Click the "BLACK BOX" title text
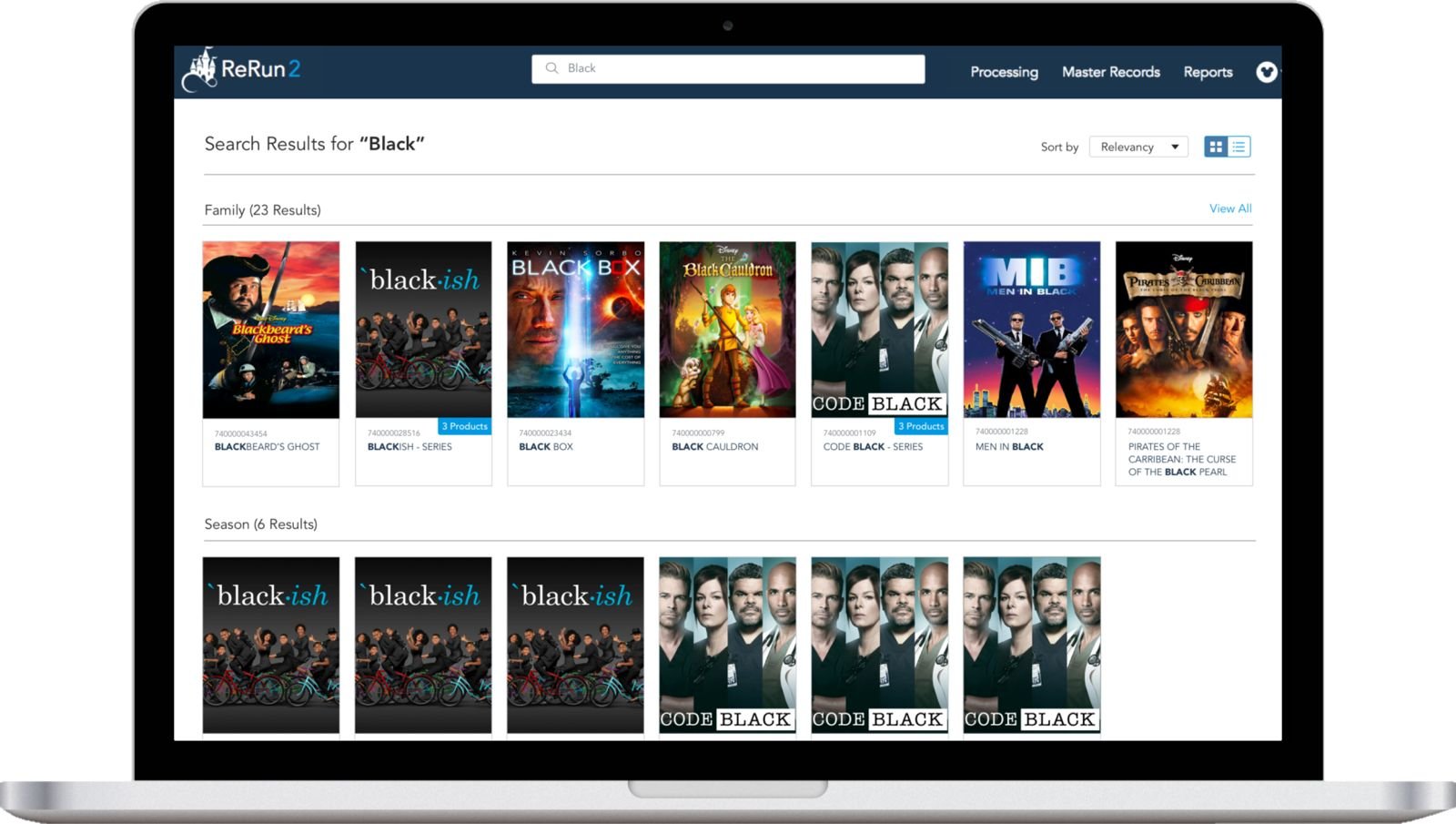Viewport: 1456px width, 824px height. pyautogui.click(x=546, y=447)
